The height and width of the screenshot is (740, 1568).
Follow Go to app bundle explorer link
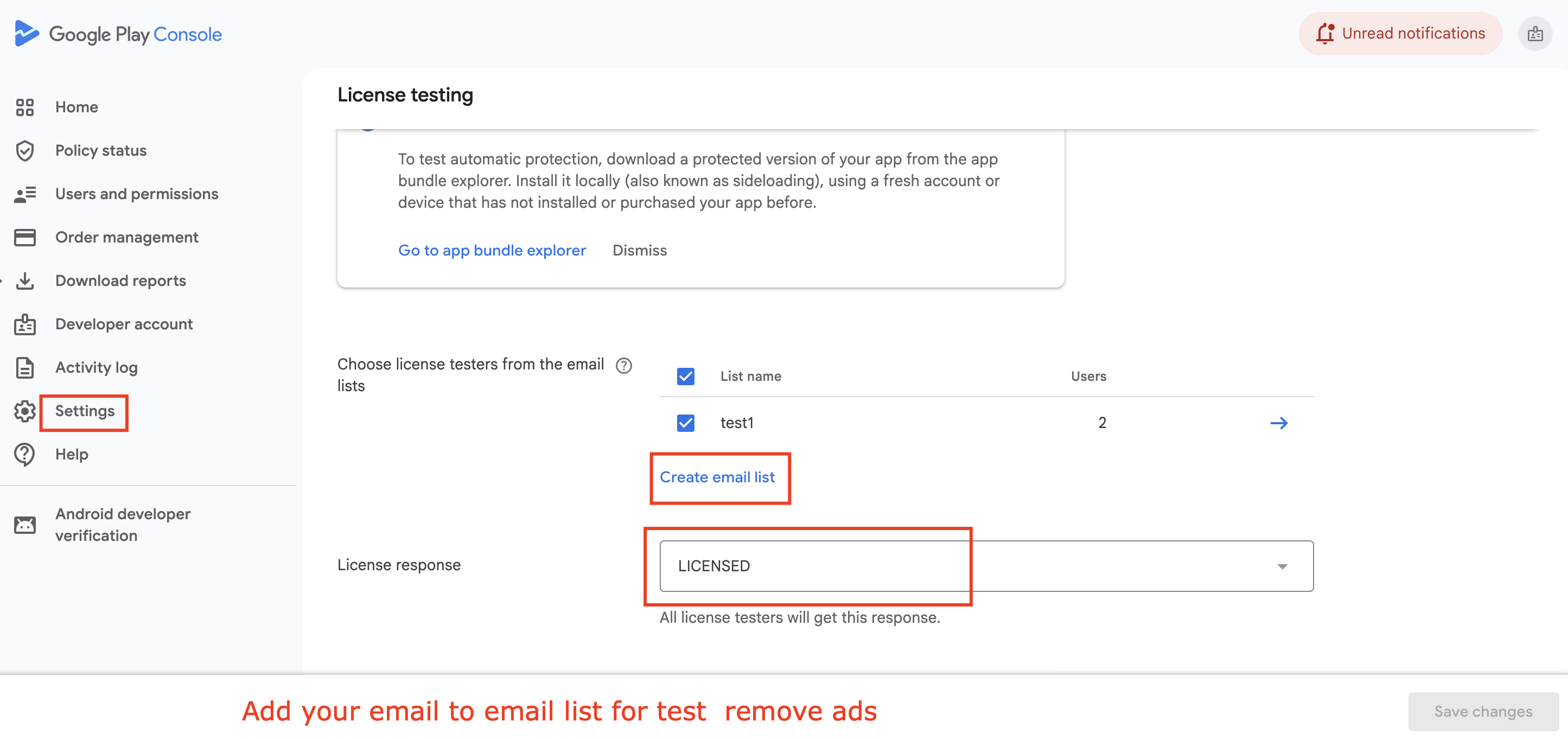pyautogui.click(x=492, y=250)
